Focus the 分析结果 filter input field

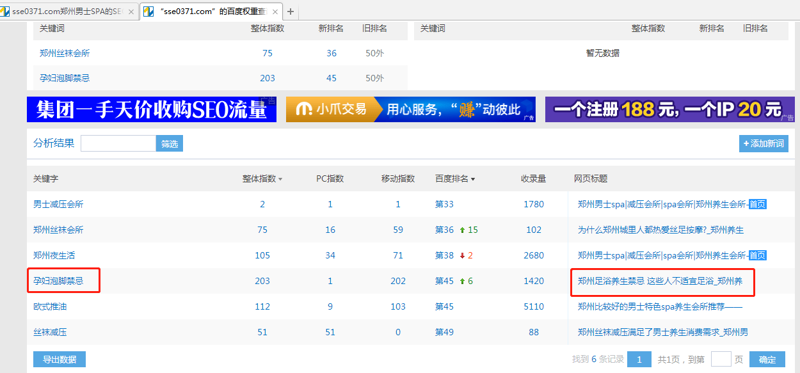click(x=118, y=143)
